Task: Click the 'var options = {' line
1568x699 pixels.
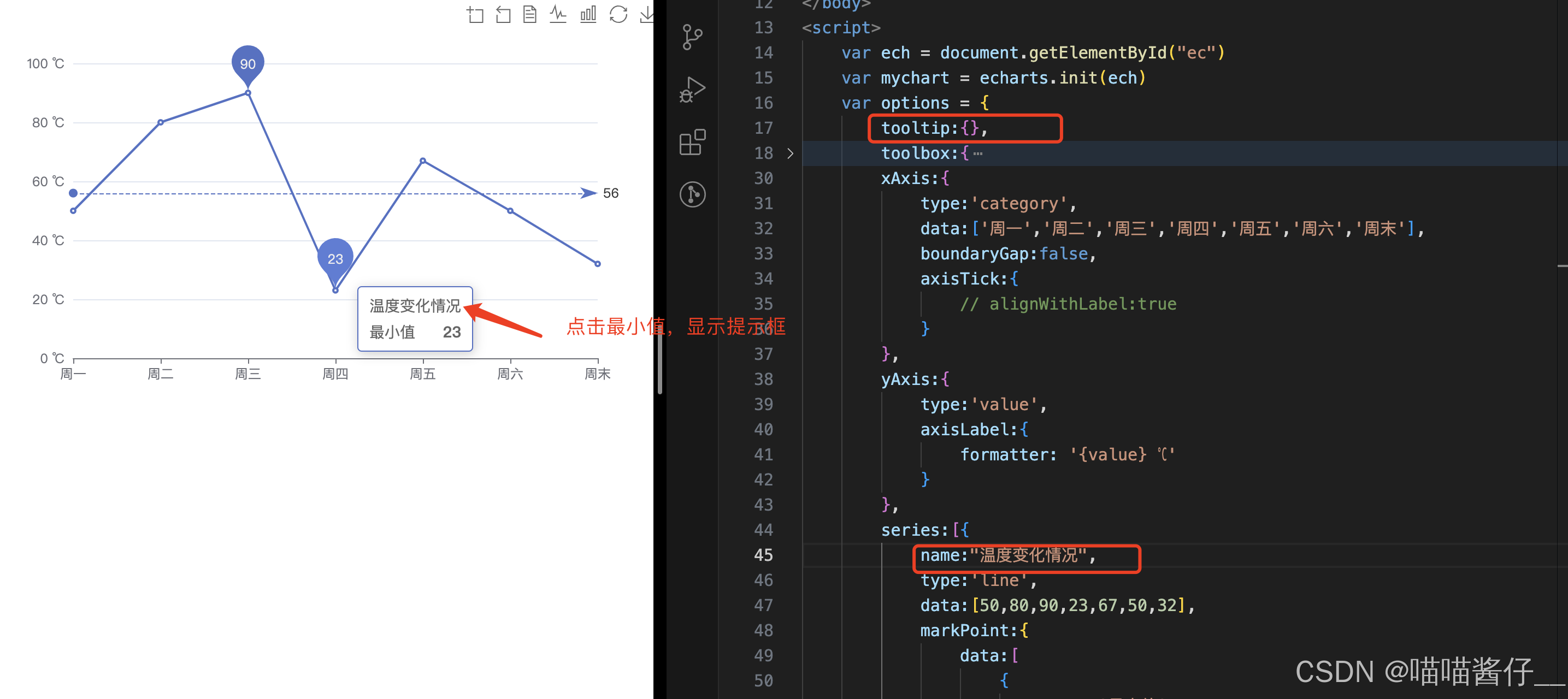Action: [915, 103]
